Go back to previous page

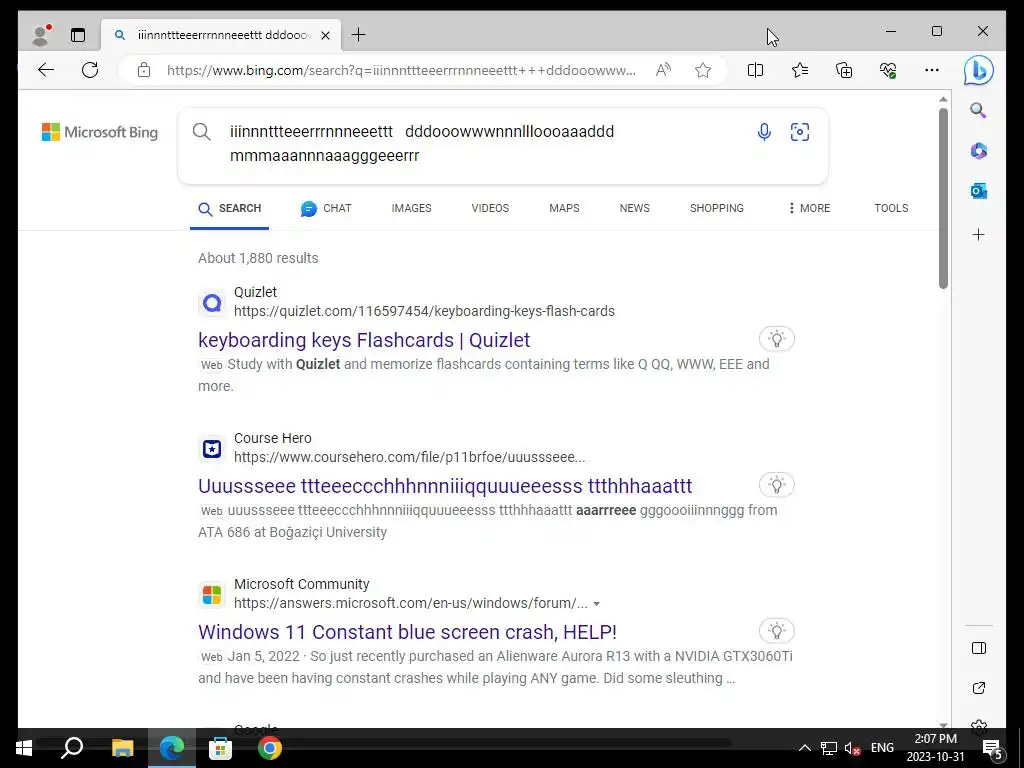[46, 70]
